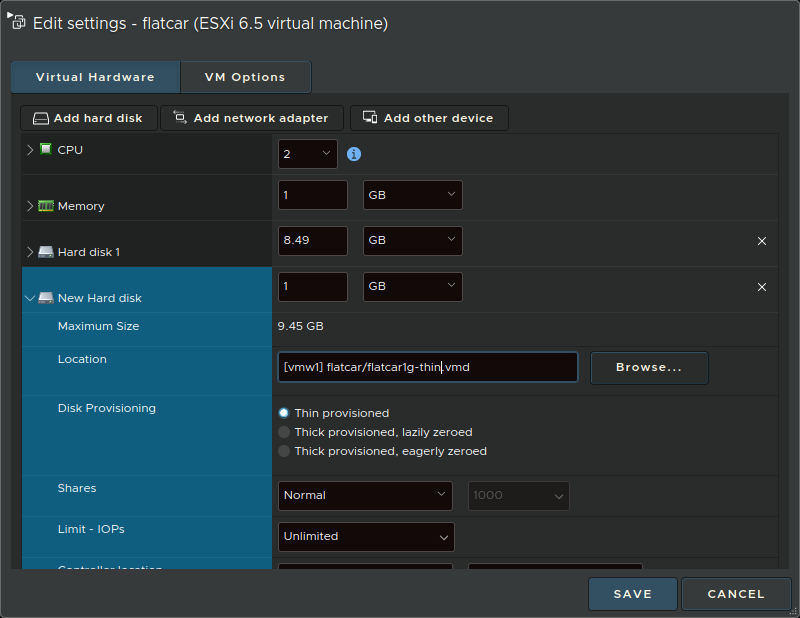This screenshot has height=618, width=800.
Task: Open the Limit IOPs Unlimited dropdown
Action: 366,537
